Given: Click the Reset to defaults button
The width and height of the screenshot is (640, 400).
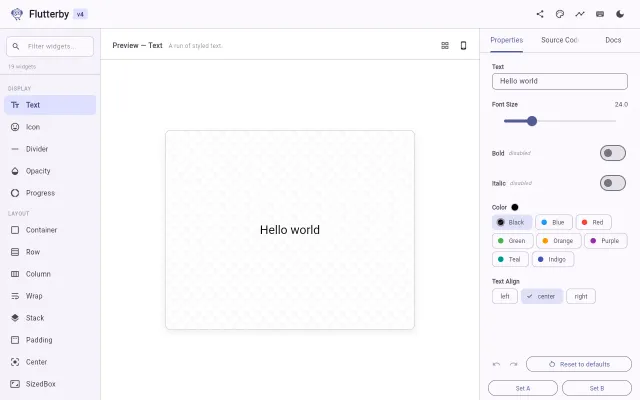Looking at the screenshot, I should (579, 364).
